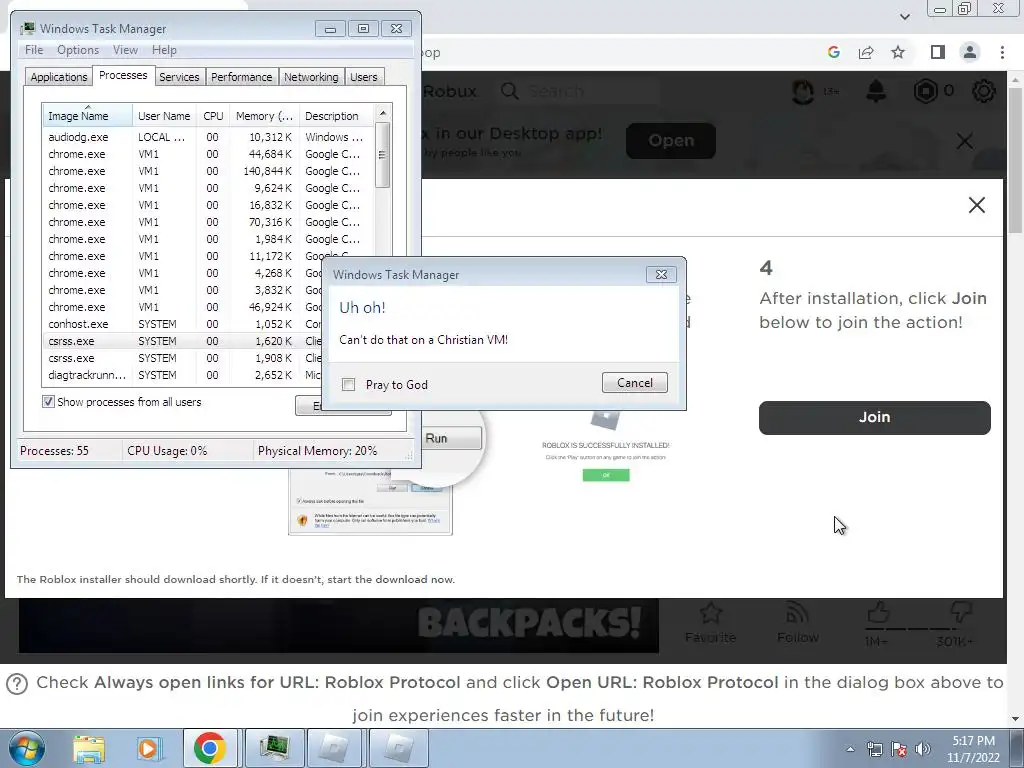This screenshot has height=768, width=1024.
Task: Close the Uh oh dialog with X
Action: coord(661,275)
